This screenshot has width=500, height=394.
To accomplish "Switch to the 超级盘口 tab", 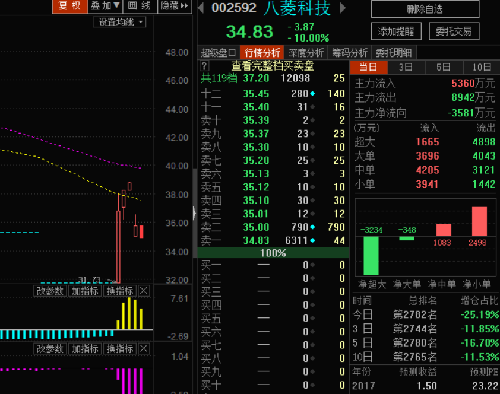I will point(218,53).
